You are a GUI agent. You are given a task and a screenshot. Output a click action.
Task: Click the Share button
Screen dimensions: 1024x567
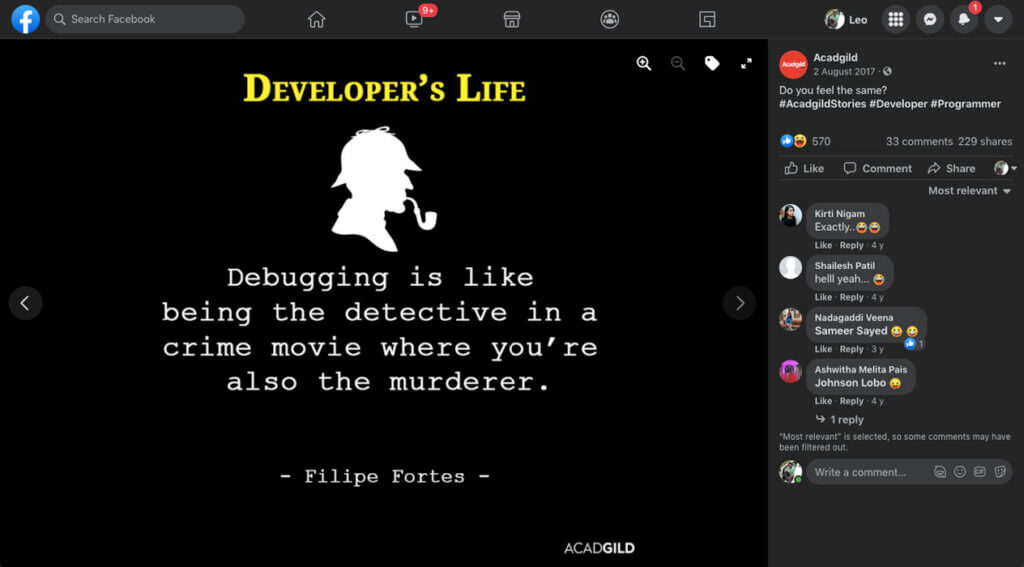[x=951, y=168]
